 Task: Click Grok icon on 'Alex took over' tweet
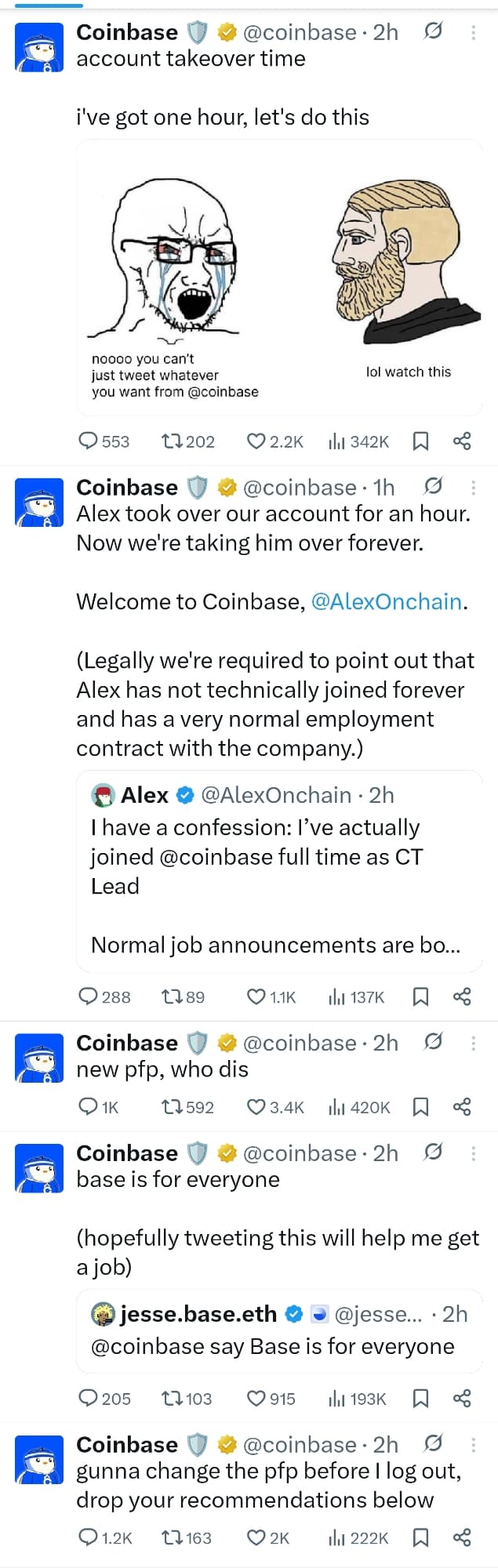point(433,487)
